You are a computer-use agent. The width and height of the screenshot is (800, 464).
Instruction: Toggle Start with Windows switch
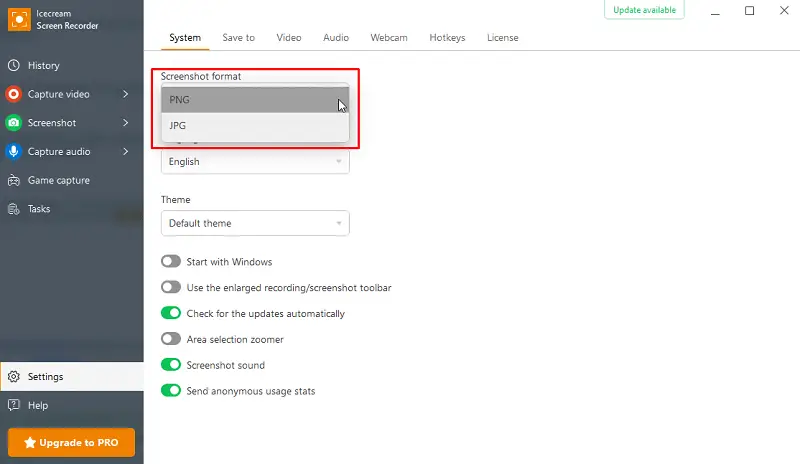pos(171,261)
